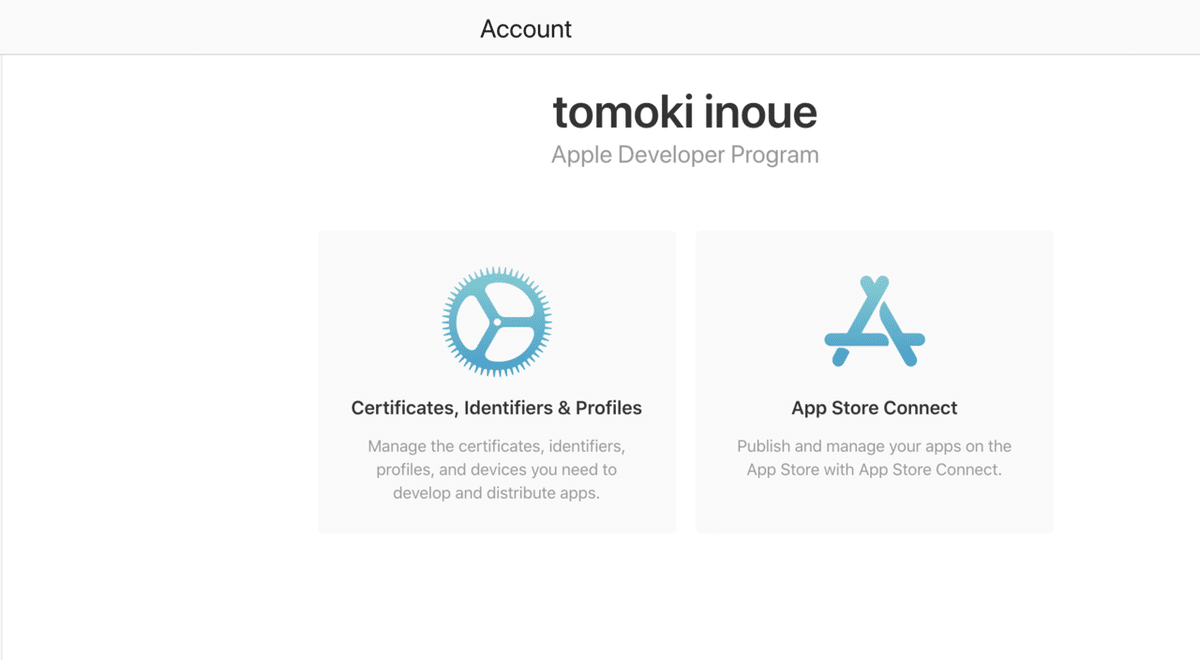
Task: Click "Publish and manage your apps" description line
Action: point(875,446)
